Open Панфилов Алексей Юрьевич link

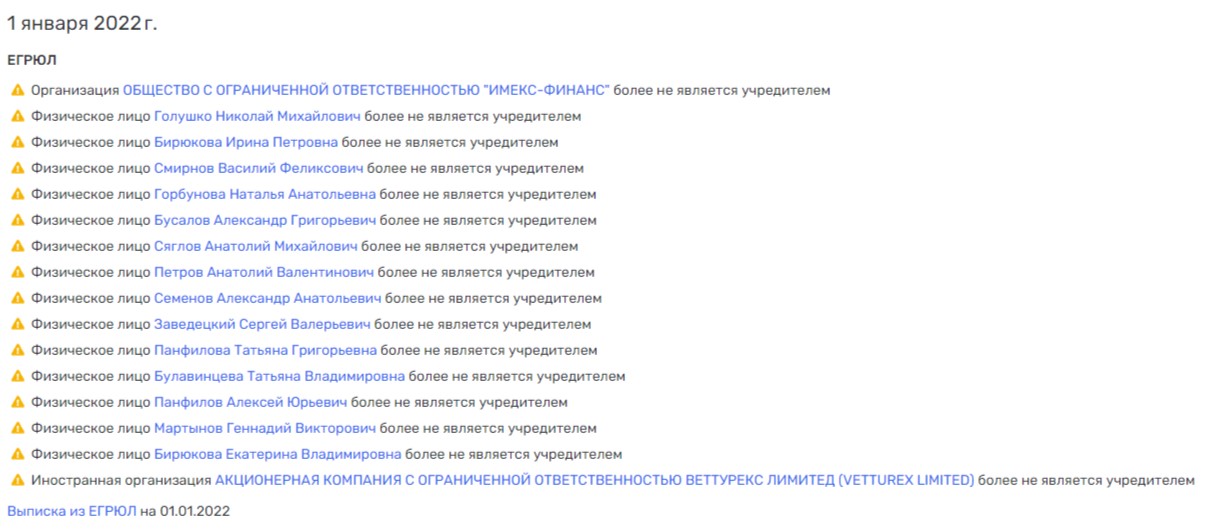click(x=251, y=402)
